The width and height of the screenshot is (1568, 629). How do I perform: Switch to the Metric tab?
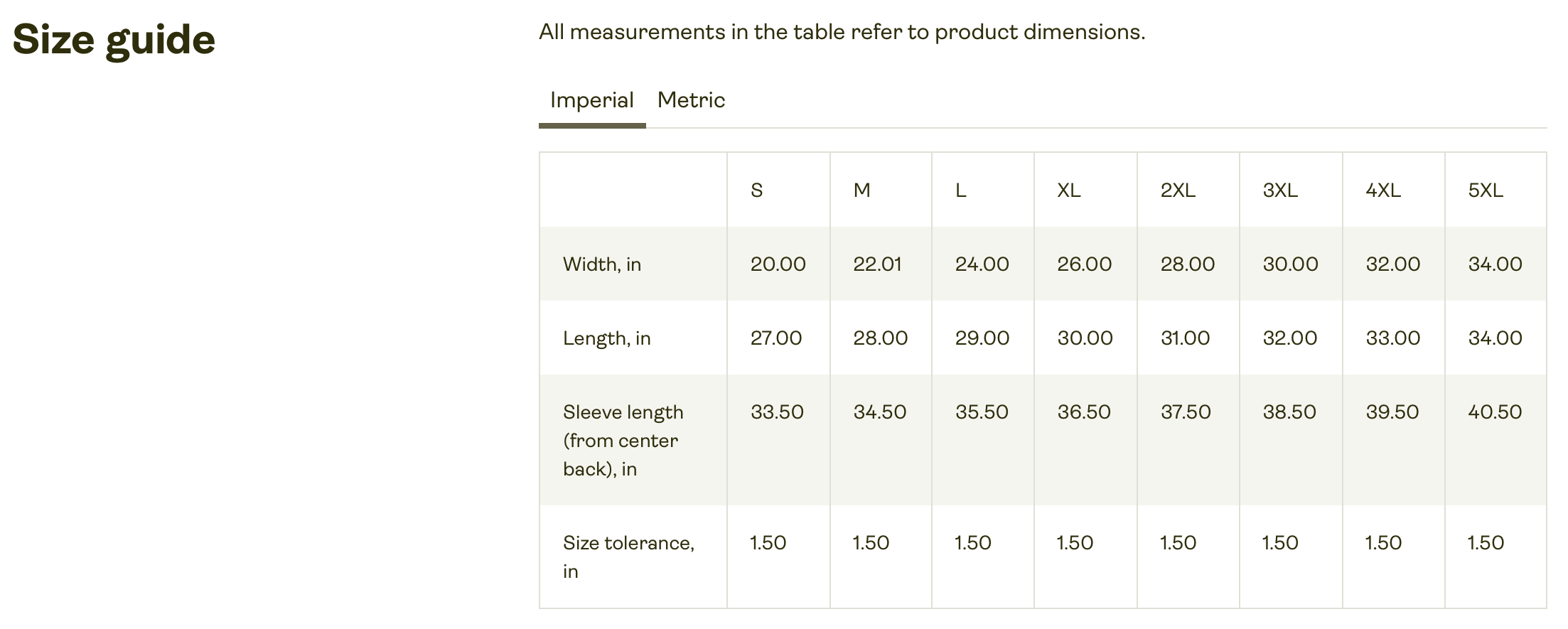tap(691, 100)
